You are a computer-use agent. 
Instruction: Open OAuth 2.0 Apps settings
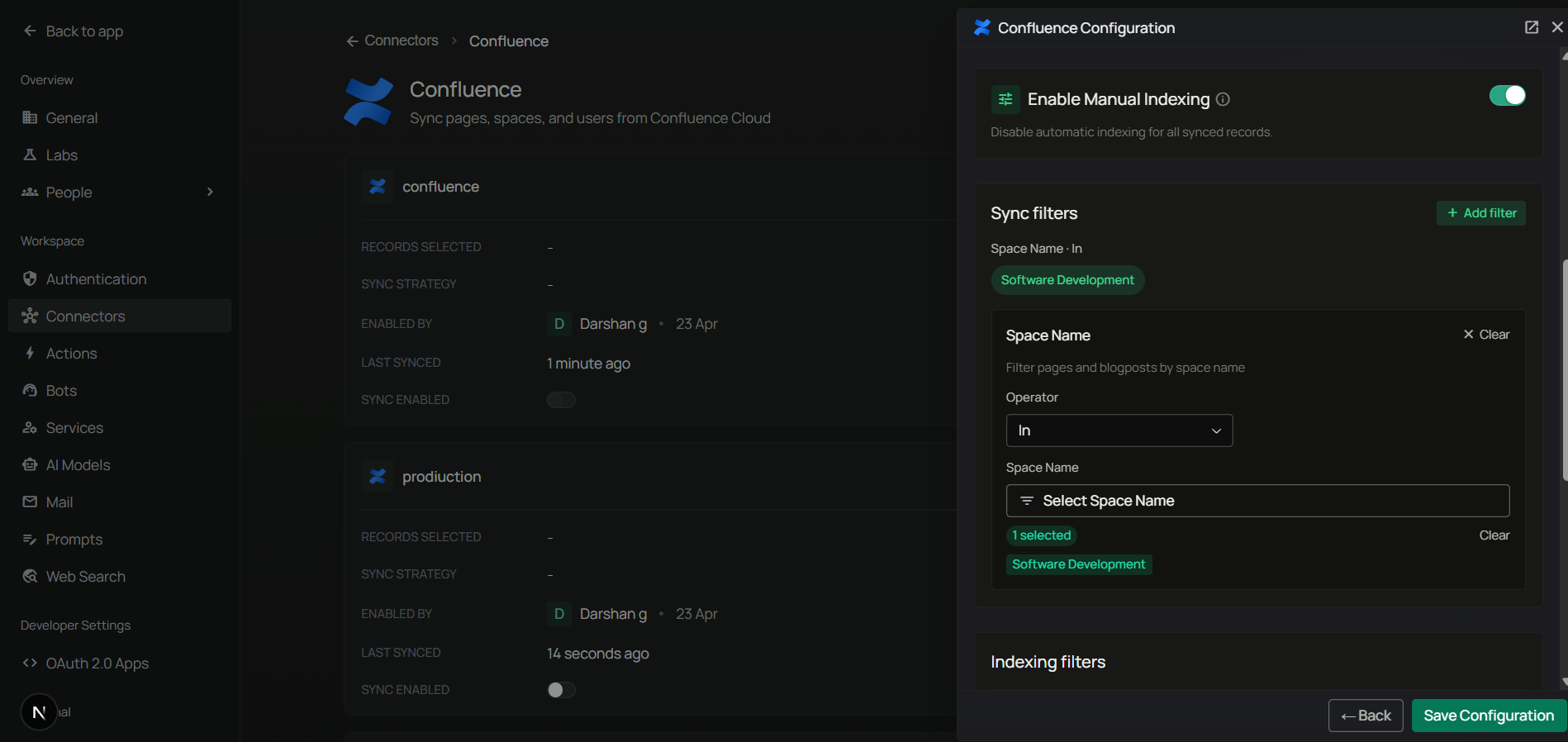coord(120,663)
